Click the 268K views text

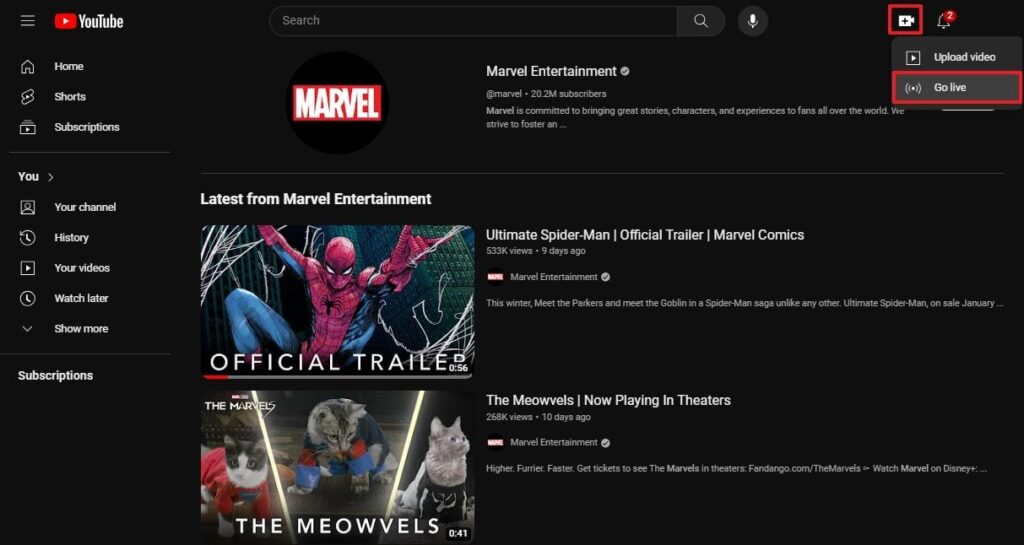(x=509, y=416)
